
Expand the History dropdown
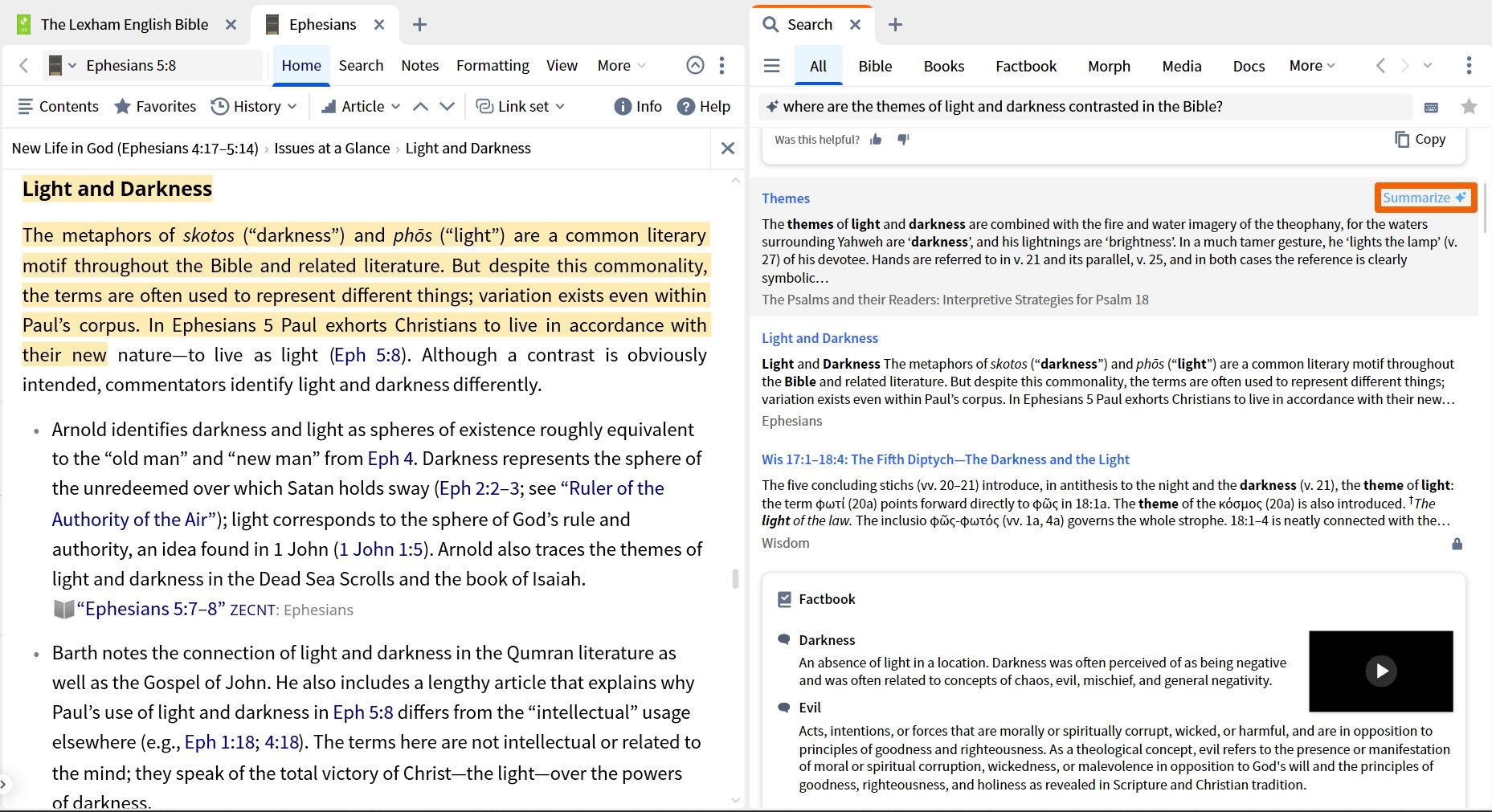pyautogui.click(x=254, y=106)
